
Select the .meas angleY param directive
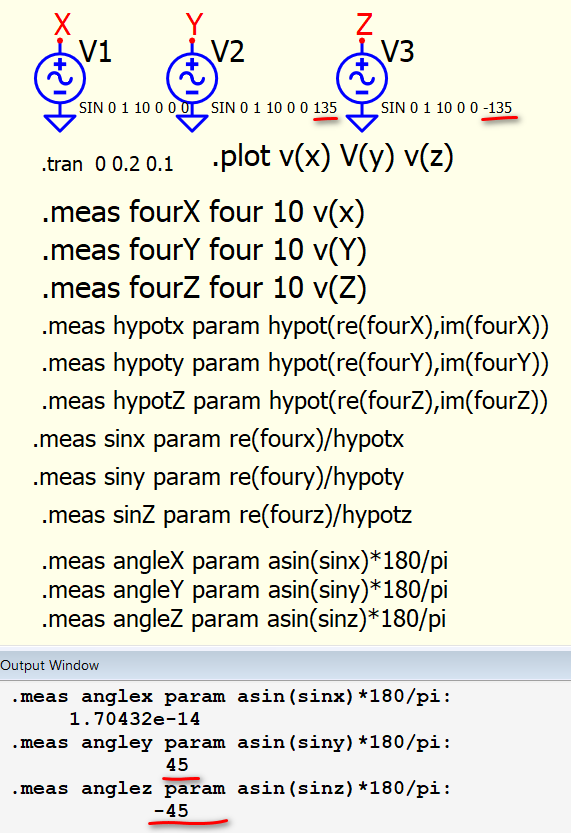click(244, 590)
